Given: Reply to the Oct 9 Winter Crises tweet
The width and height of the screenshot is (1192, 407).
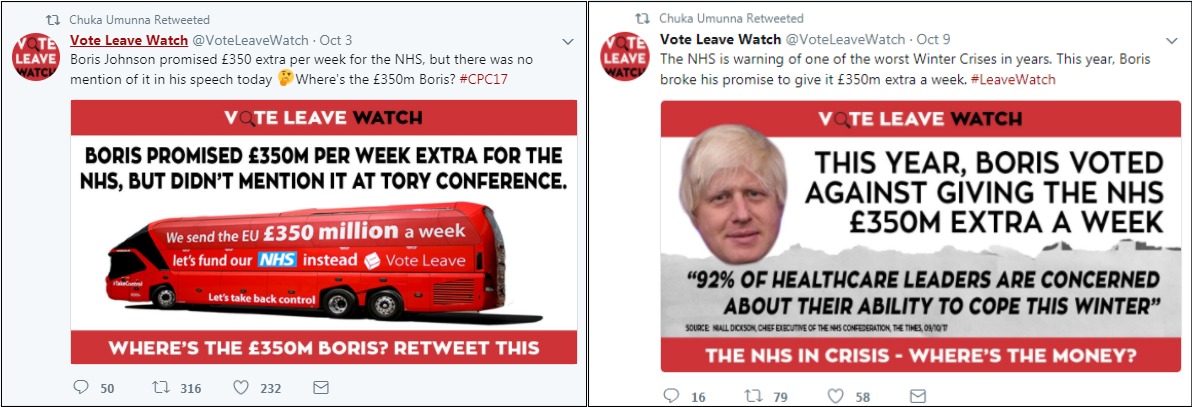Looking at the screenshot, I should click(x=671, y=396).
